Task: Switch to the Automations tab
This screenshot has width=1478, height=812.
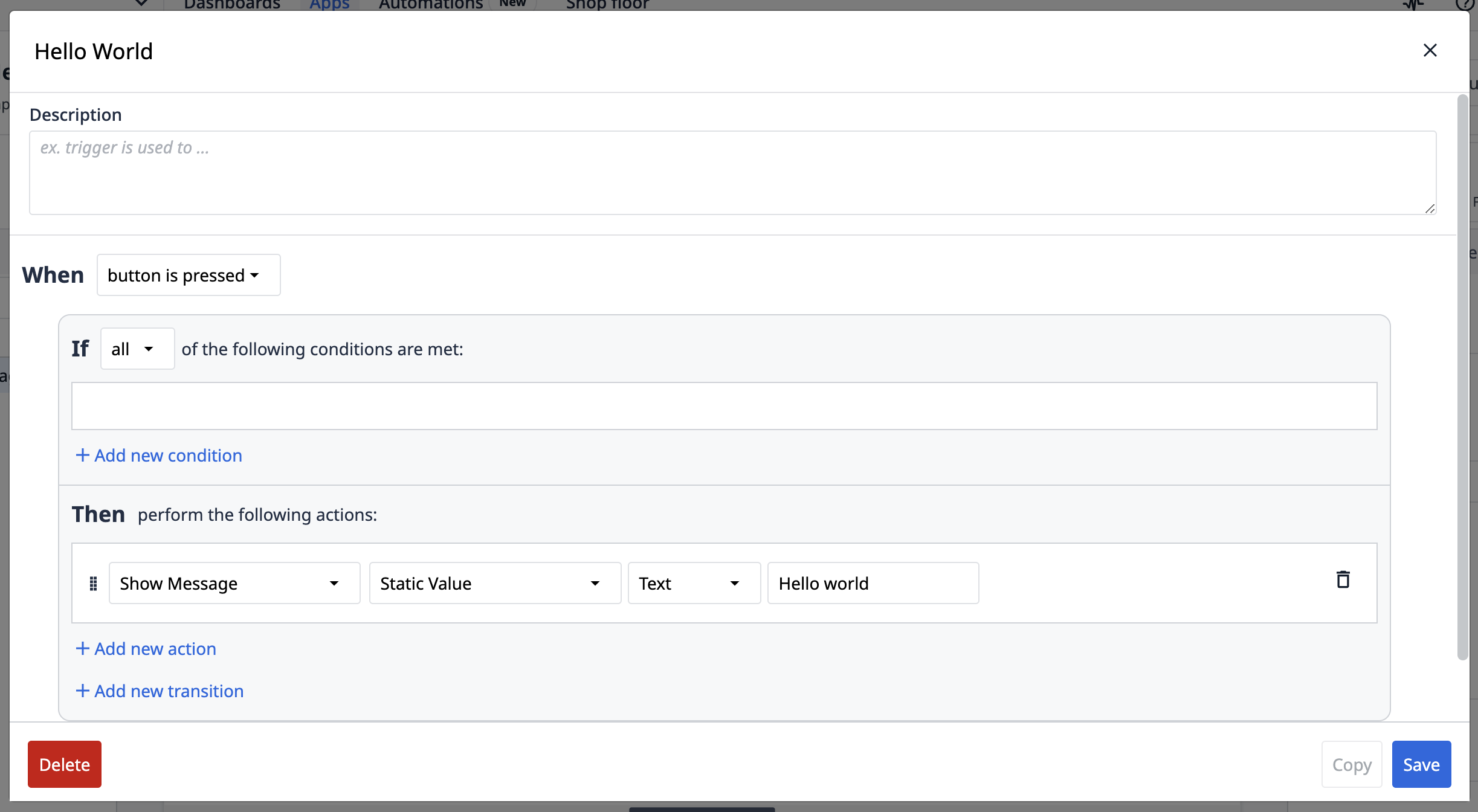Action: 430,5
